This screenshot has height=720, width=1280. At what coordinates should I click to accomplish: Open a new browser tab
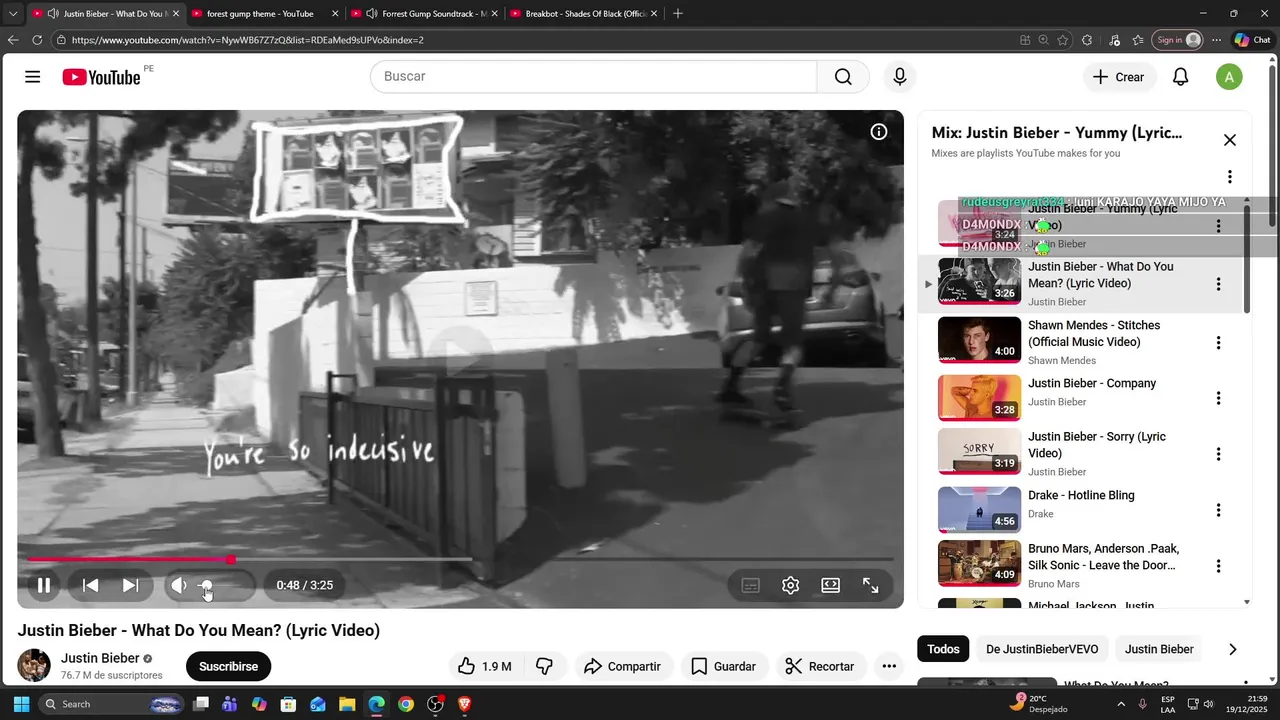tap(678, 14)
